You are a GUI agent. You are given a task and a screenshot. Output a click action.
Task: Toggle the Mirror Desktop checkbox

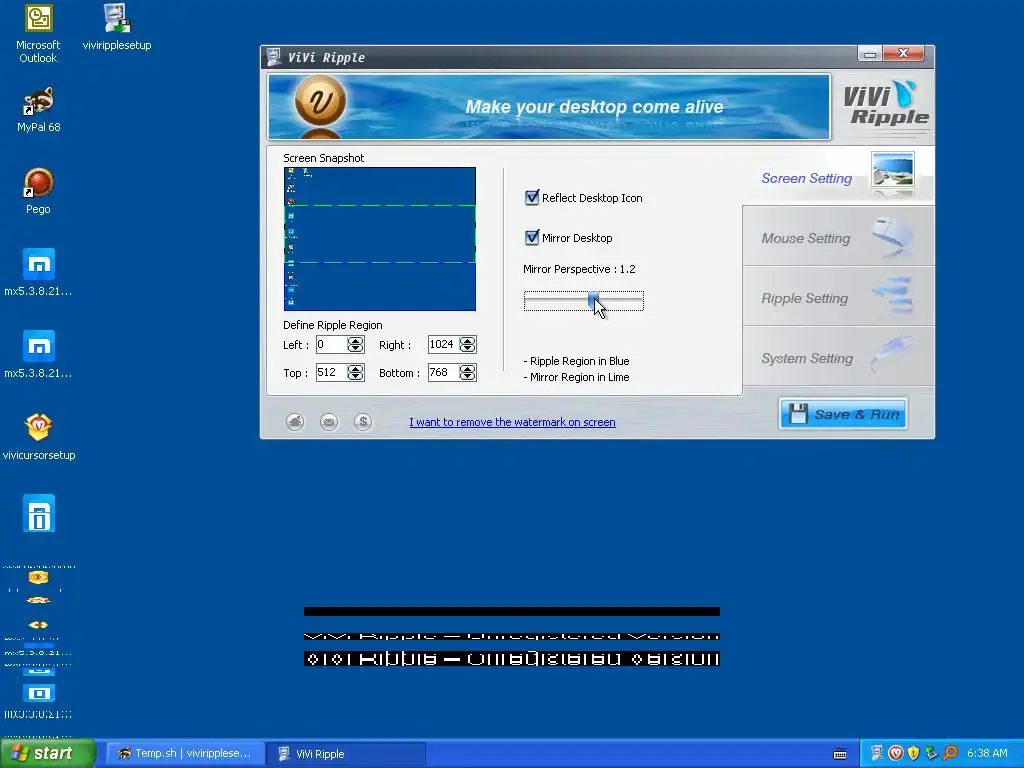point(532,238)
